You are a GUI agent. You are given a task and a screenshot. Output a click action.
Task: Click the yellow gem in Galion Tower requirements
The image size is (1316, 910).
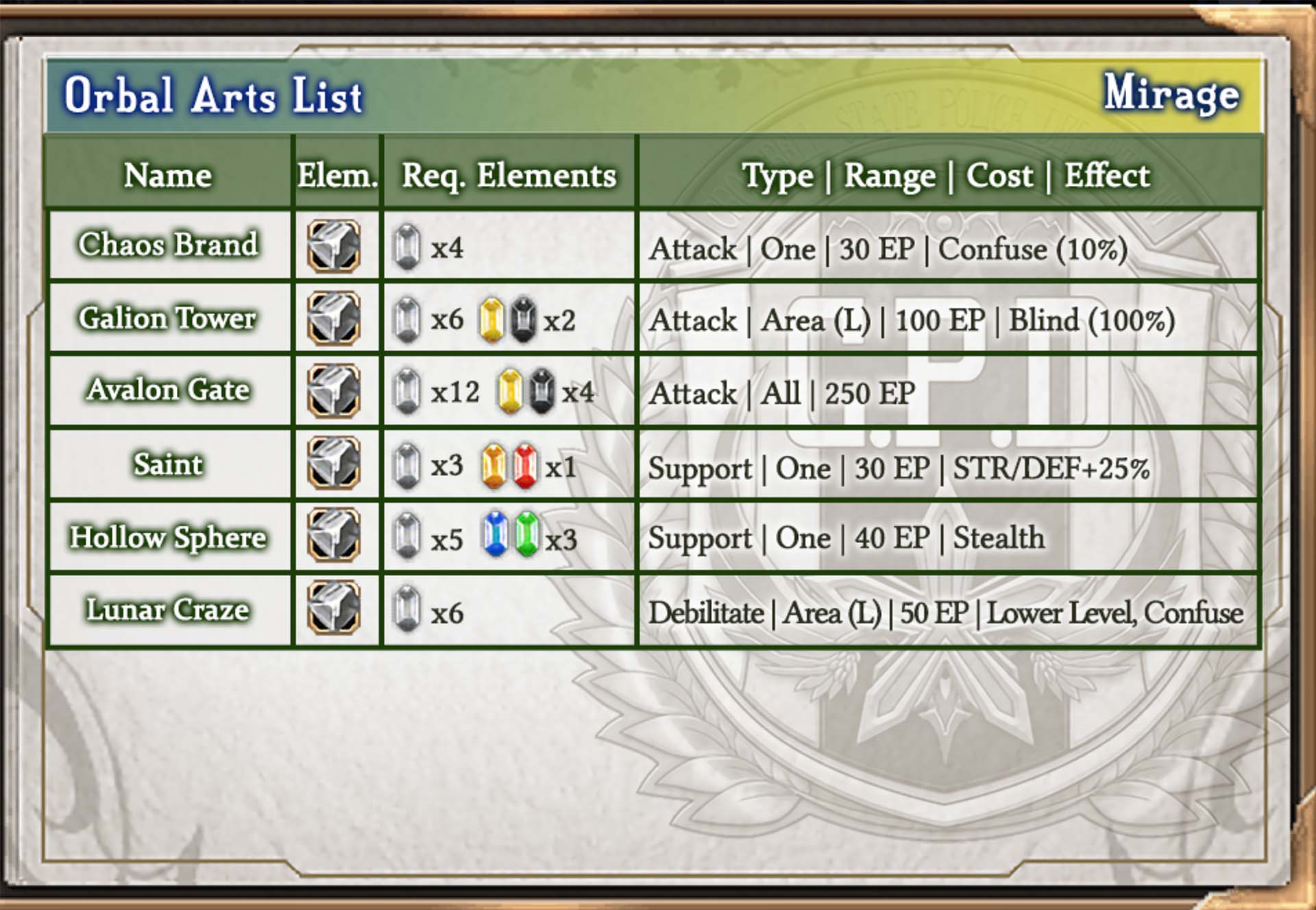click(x=491, y=320)
